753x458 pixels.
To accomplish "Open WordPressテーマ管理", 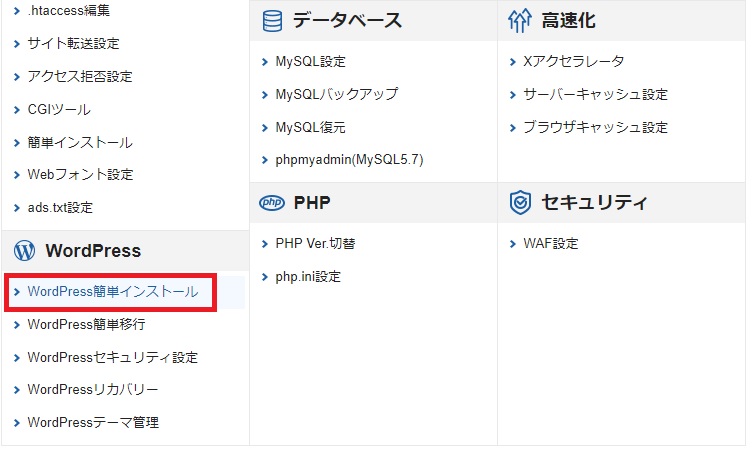I will click(x=93, y=422).
